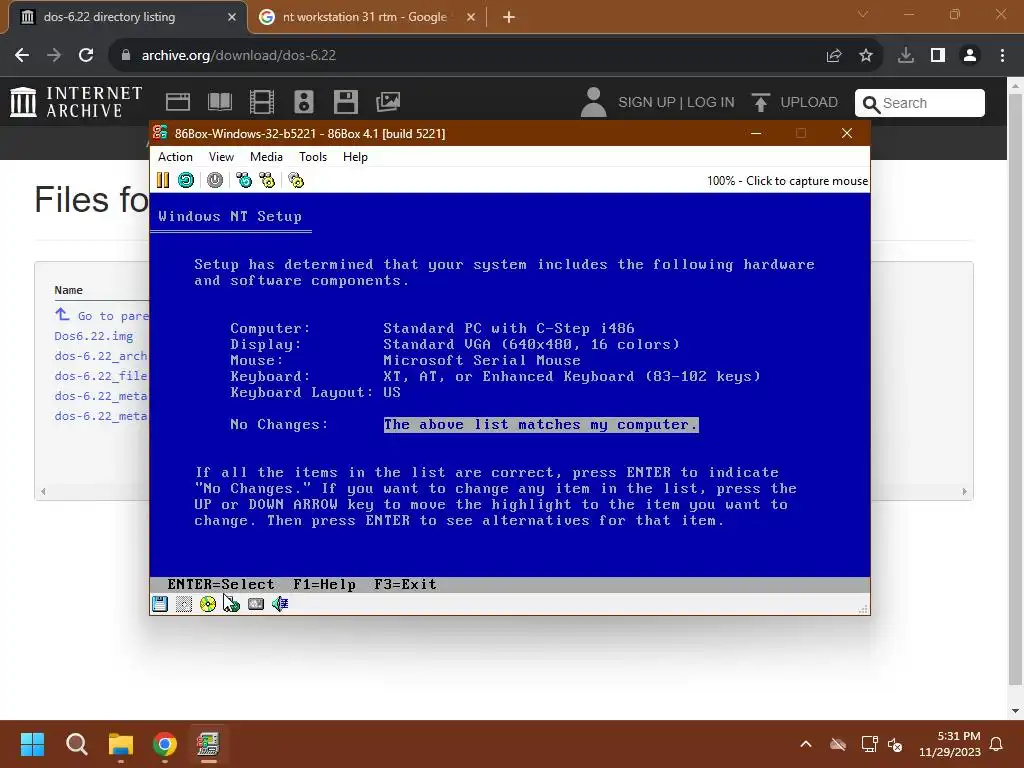This screenshot has height=768, width=1024.
Task: Open the Help menu in 86Box
Action: point(355,157)
